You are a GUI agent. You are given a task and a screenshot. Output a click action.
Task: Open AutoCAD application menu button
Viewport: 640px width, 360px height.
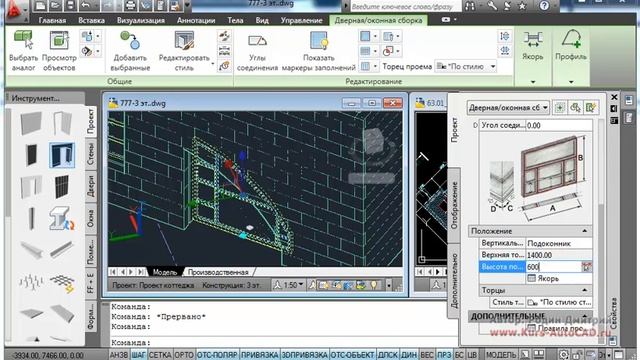(16, 10)
